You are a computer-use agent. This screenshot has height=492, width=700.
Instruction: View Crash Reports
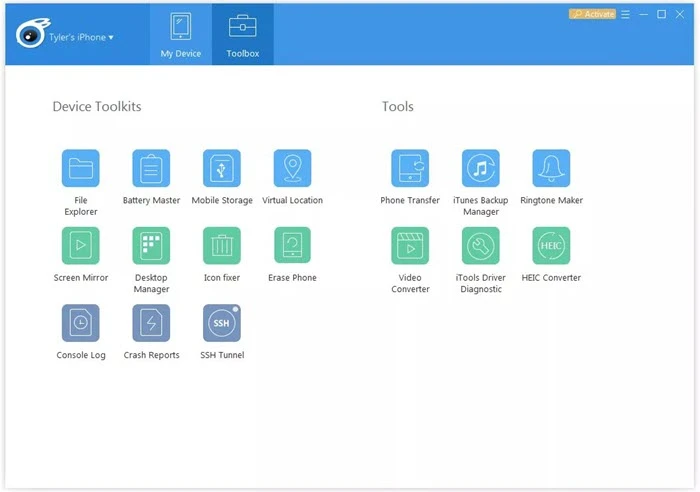(x=151, y=323)
